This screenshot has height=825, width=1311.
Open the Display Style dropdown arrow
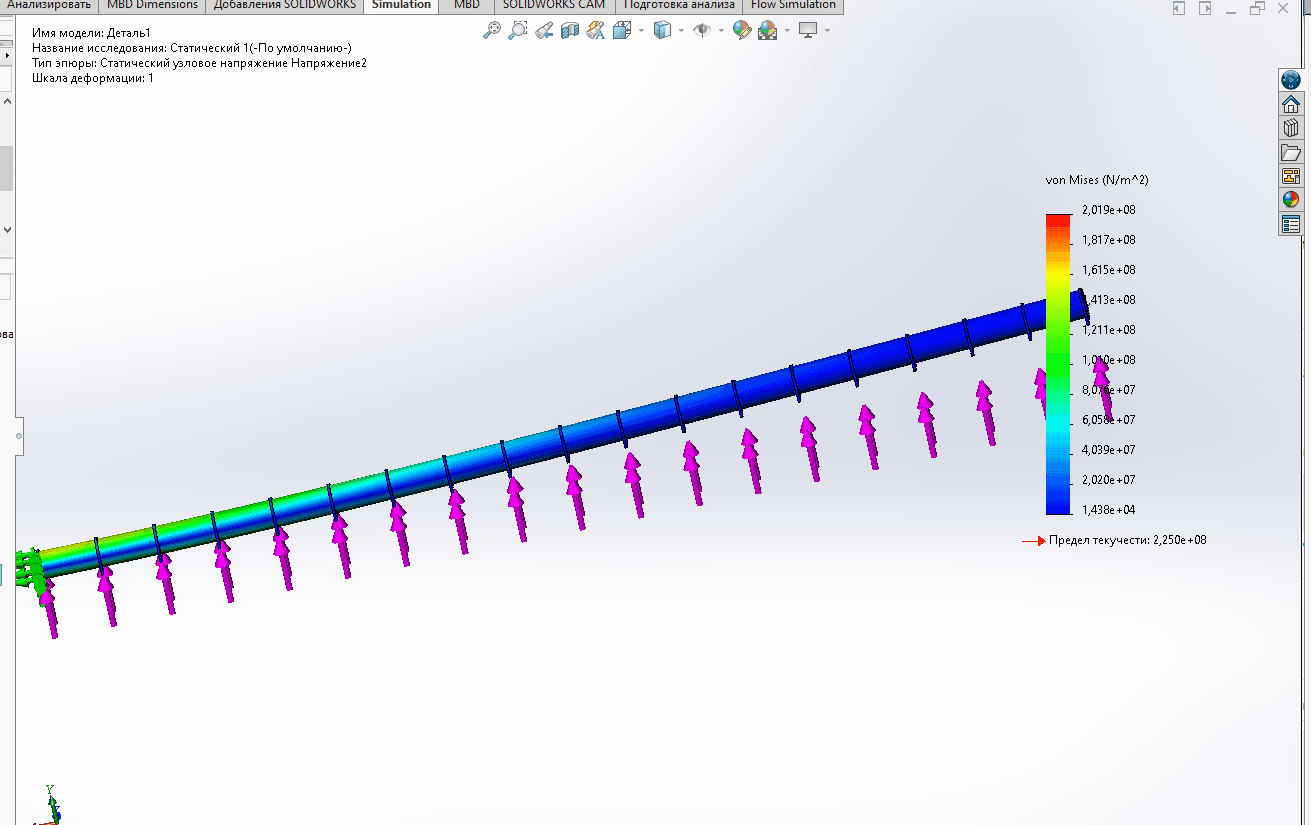pyautogui.click(x=681, y=31)
